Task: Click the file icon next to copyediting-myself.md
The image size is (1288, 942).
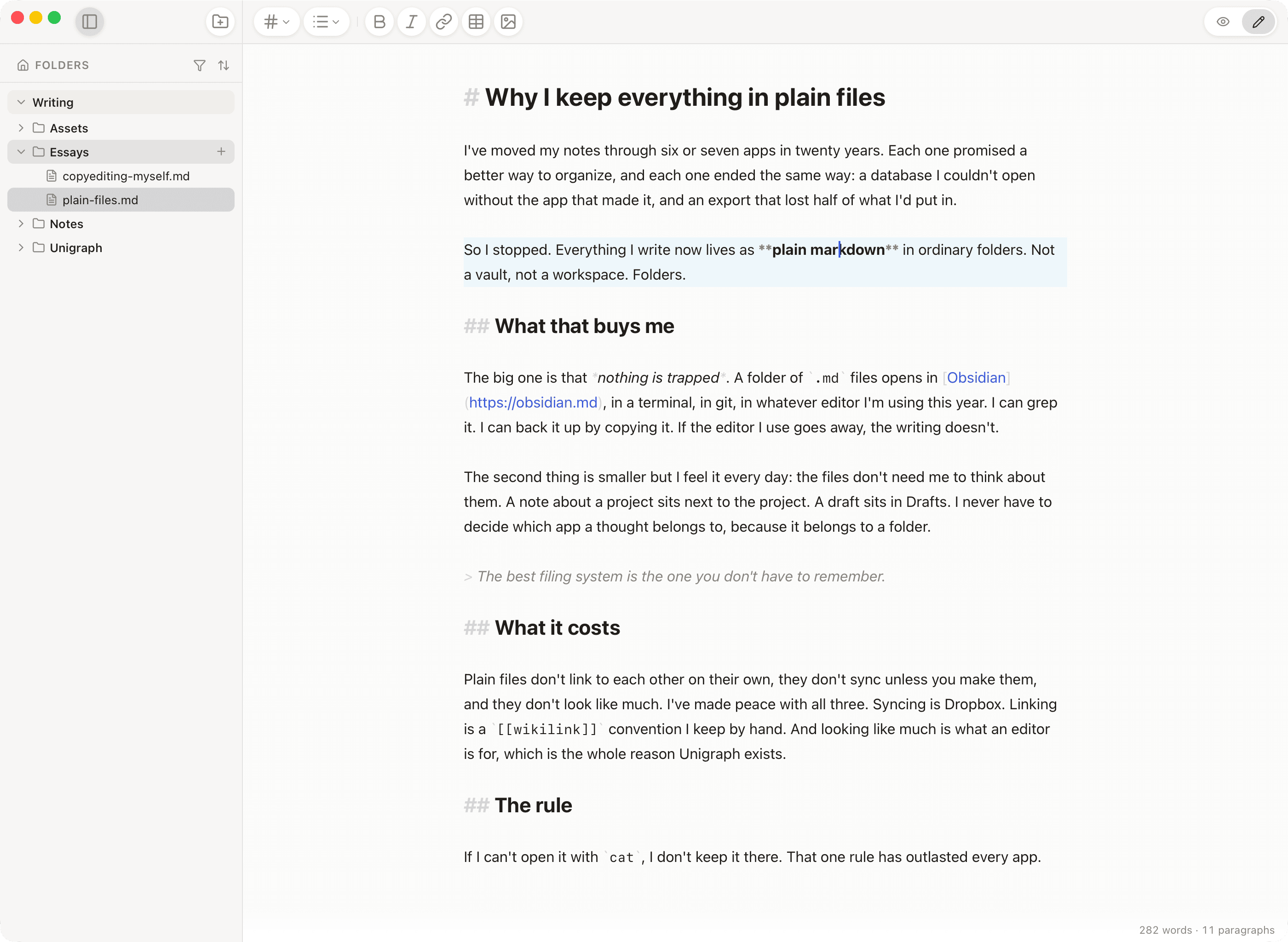Action: click(x=52, y=176)
